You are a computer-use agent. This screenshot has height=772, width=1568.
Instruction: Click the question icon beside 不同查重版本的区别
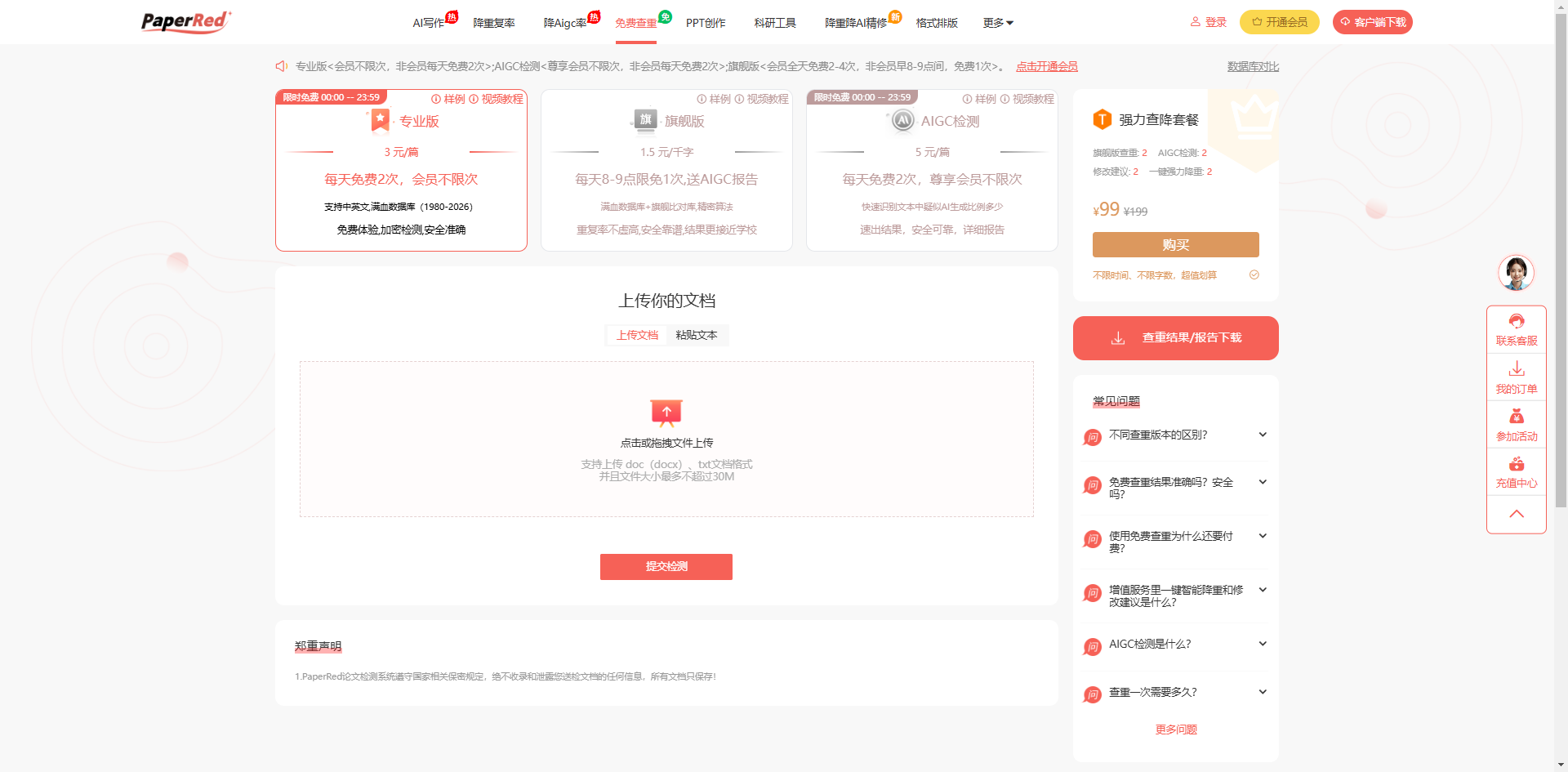(1092, 437)
